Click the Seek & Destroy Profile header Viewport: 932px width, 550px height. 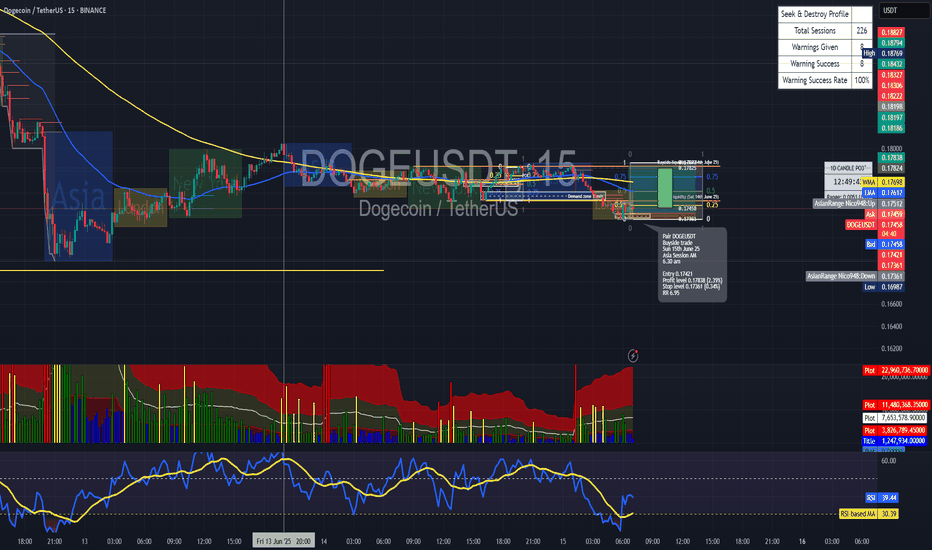pyautogui.click(x=815, y=14)
